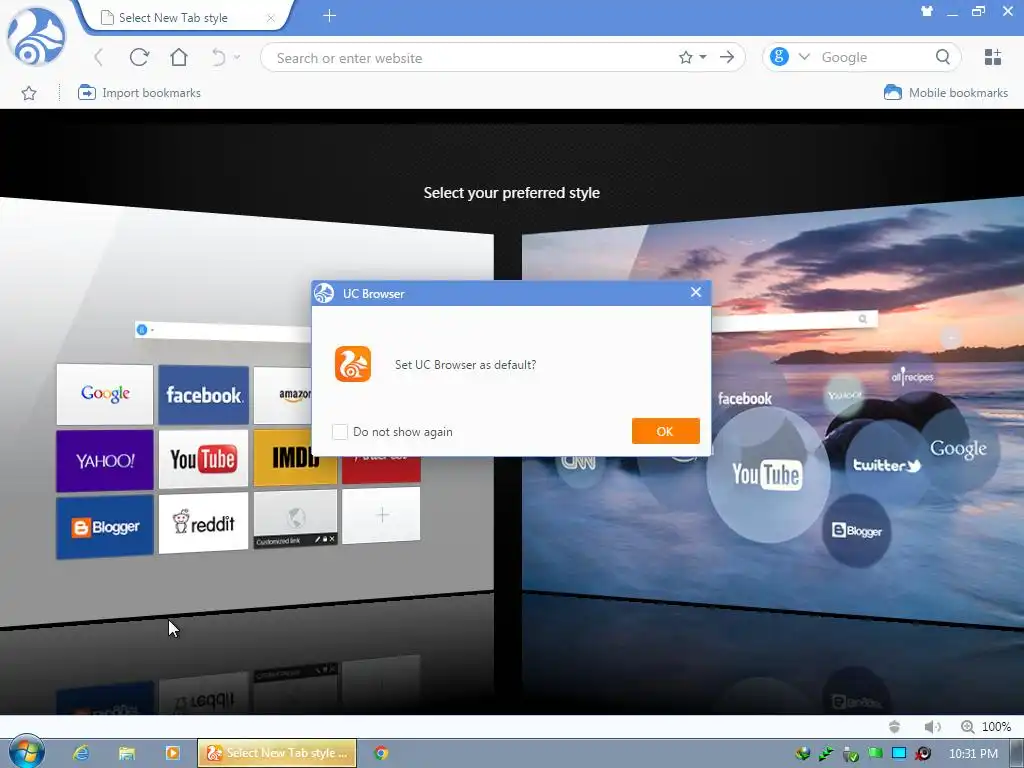This screenshot has height=768, width=1024.
Task: Click the magnifier search icon
Action: click(942, 57)
